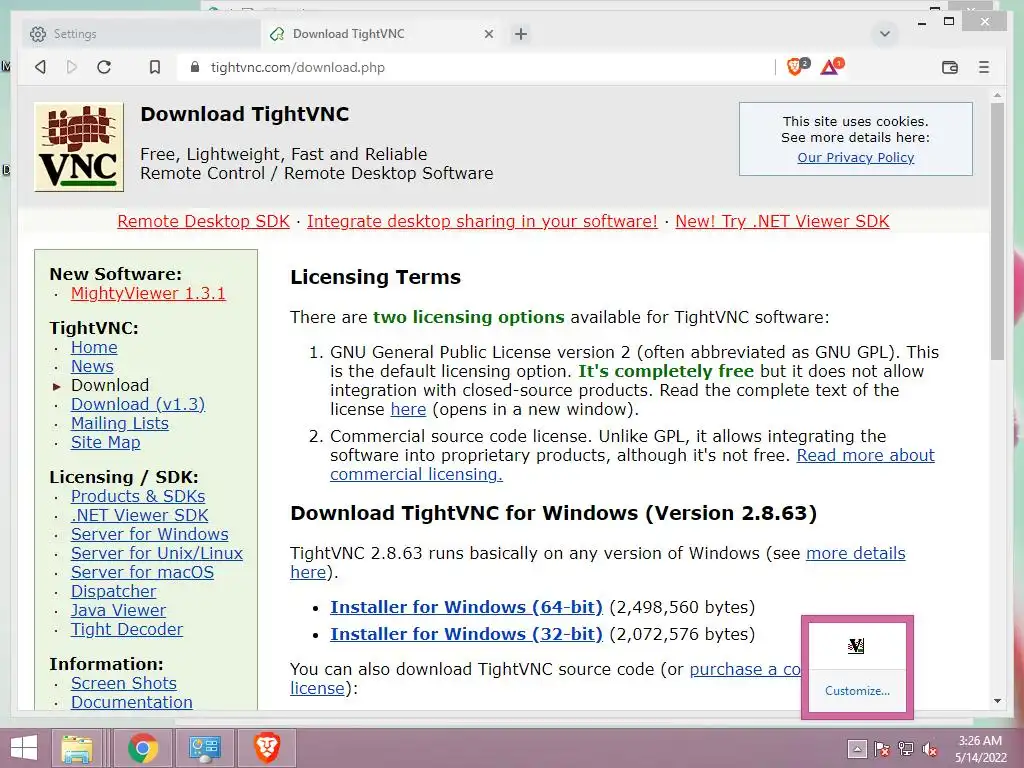Open Control Panel taskbar icon
The height and width of the screenshot is (768, 1024).
(205, 748)
